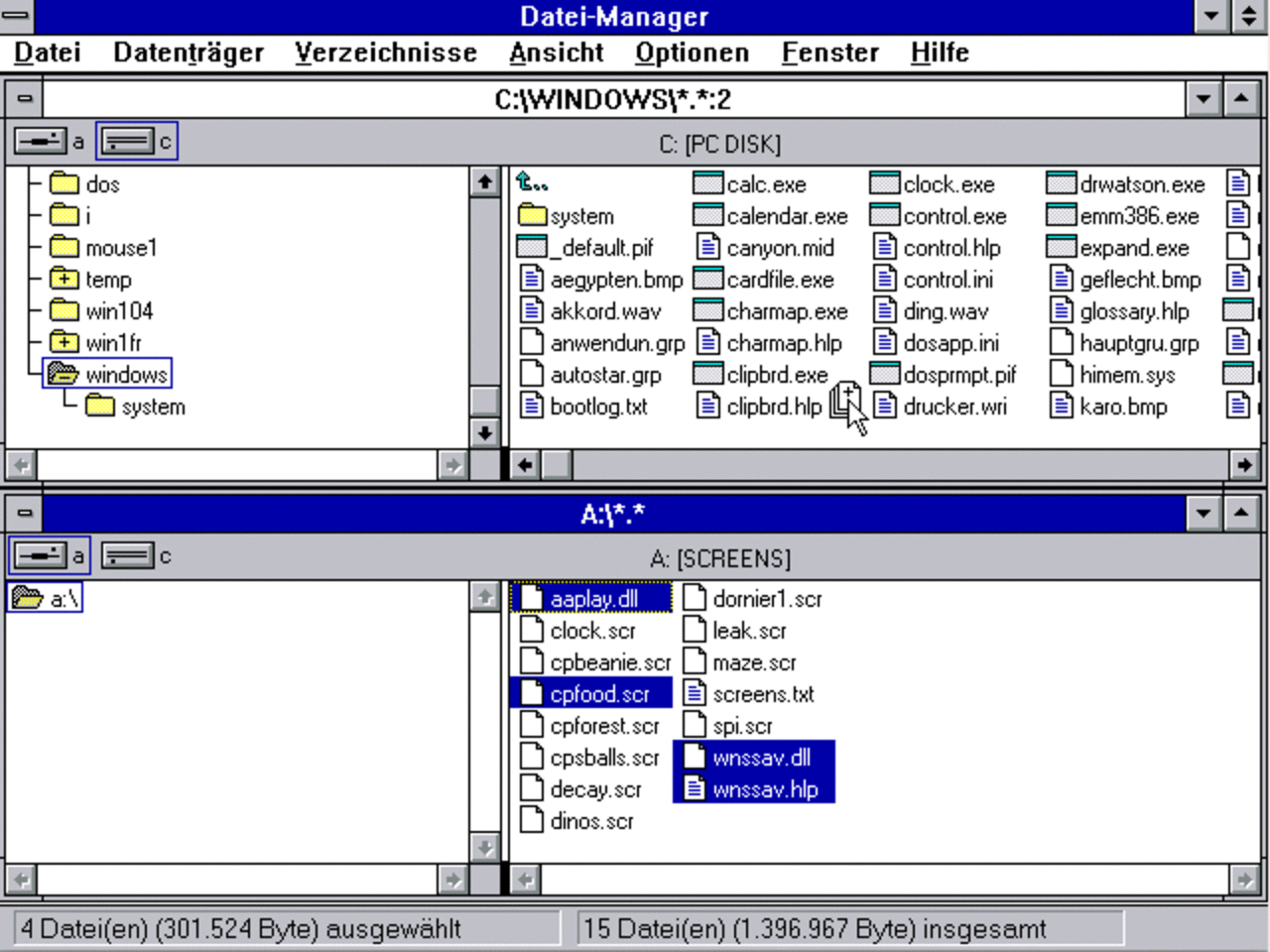Select the windows folder in tree
This screenshot has width=1270, height=952.
(x=107, y=374)
